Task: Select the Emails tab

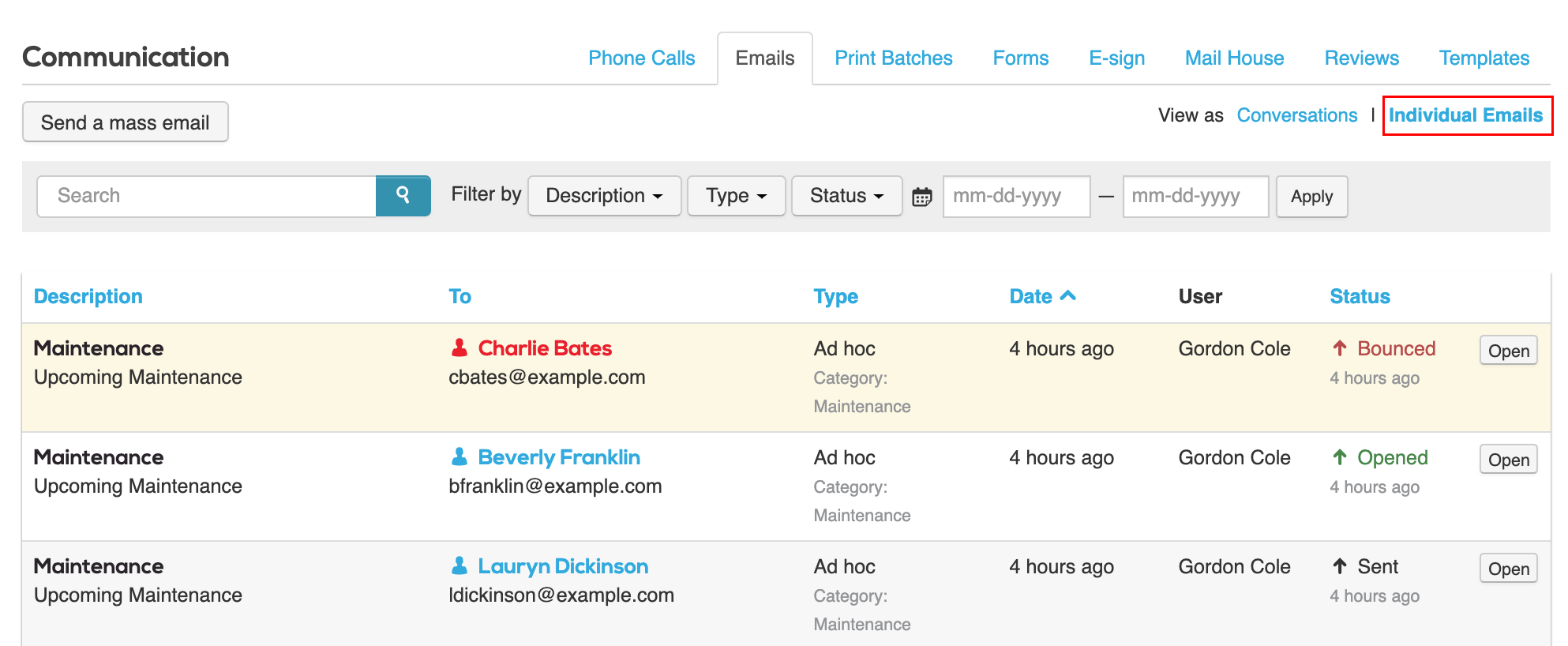Action: 764,58
